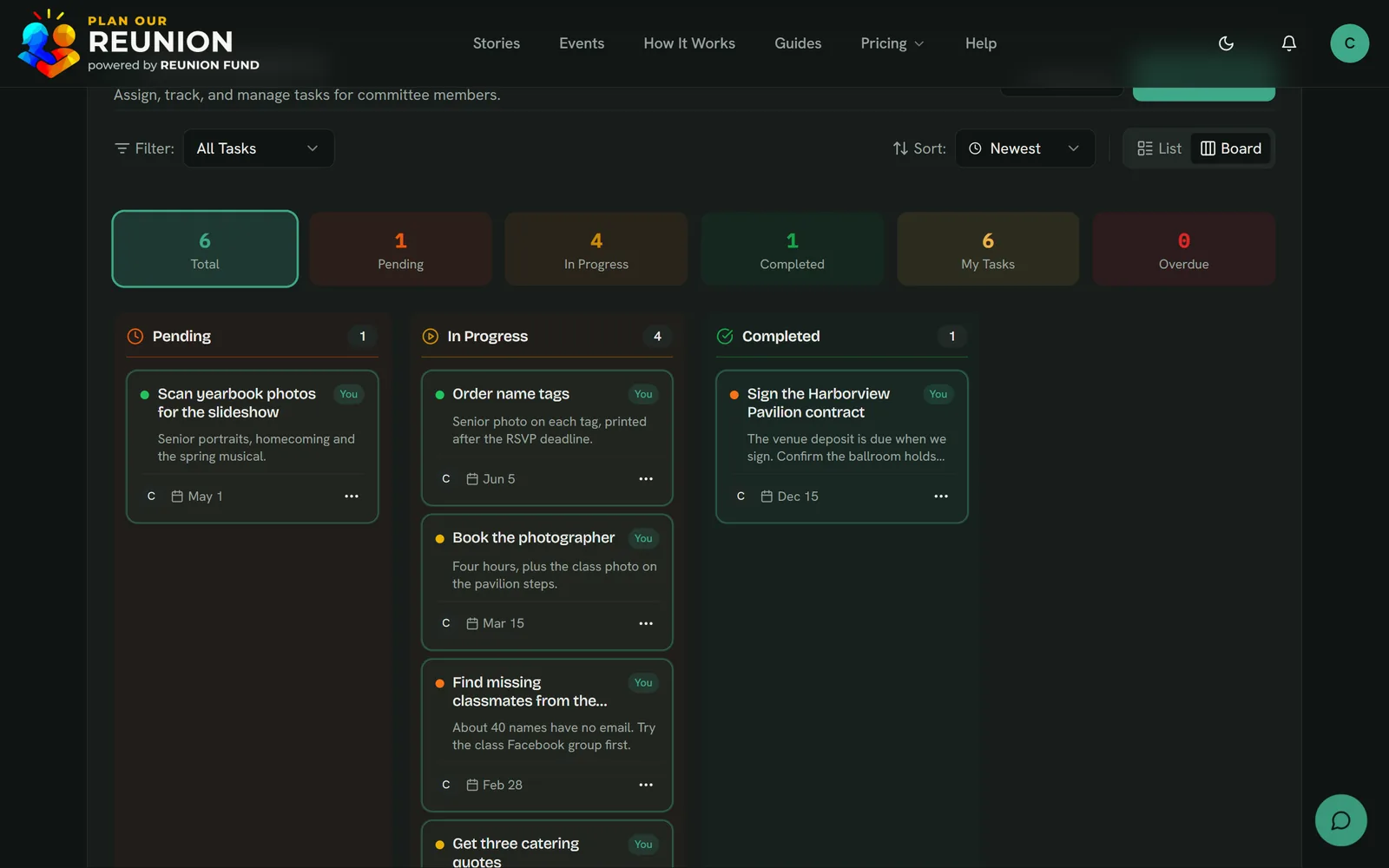Open options menu for Sign the Harborview contract card

941,496
